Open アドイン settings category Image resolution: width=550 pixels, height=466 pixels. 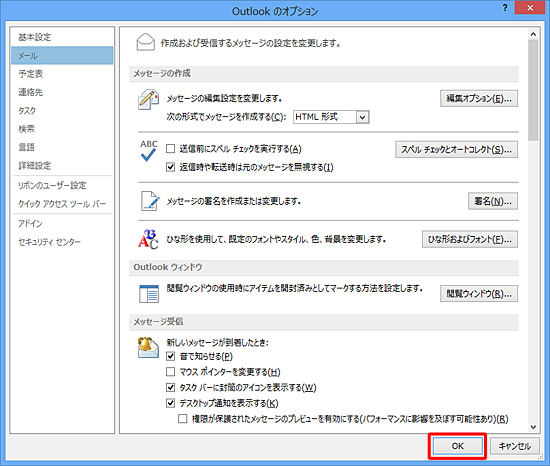coord(62,223)
